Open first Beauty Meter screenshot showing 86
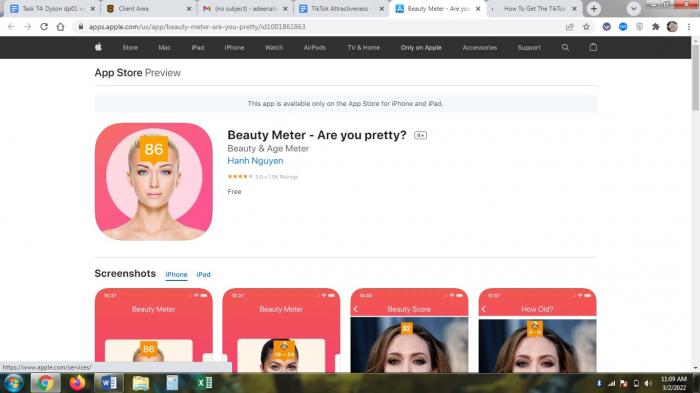Image resolution: width=700 pixels, height=393 pixels. (x=154, y=330)
